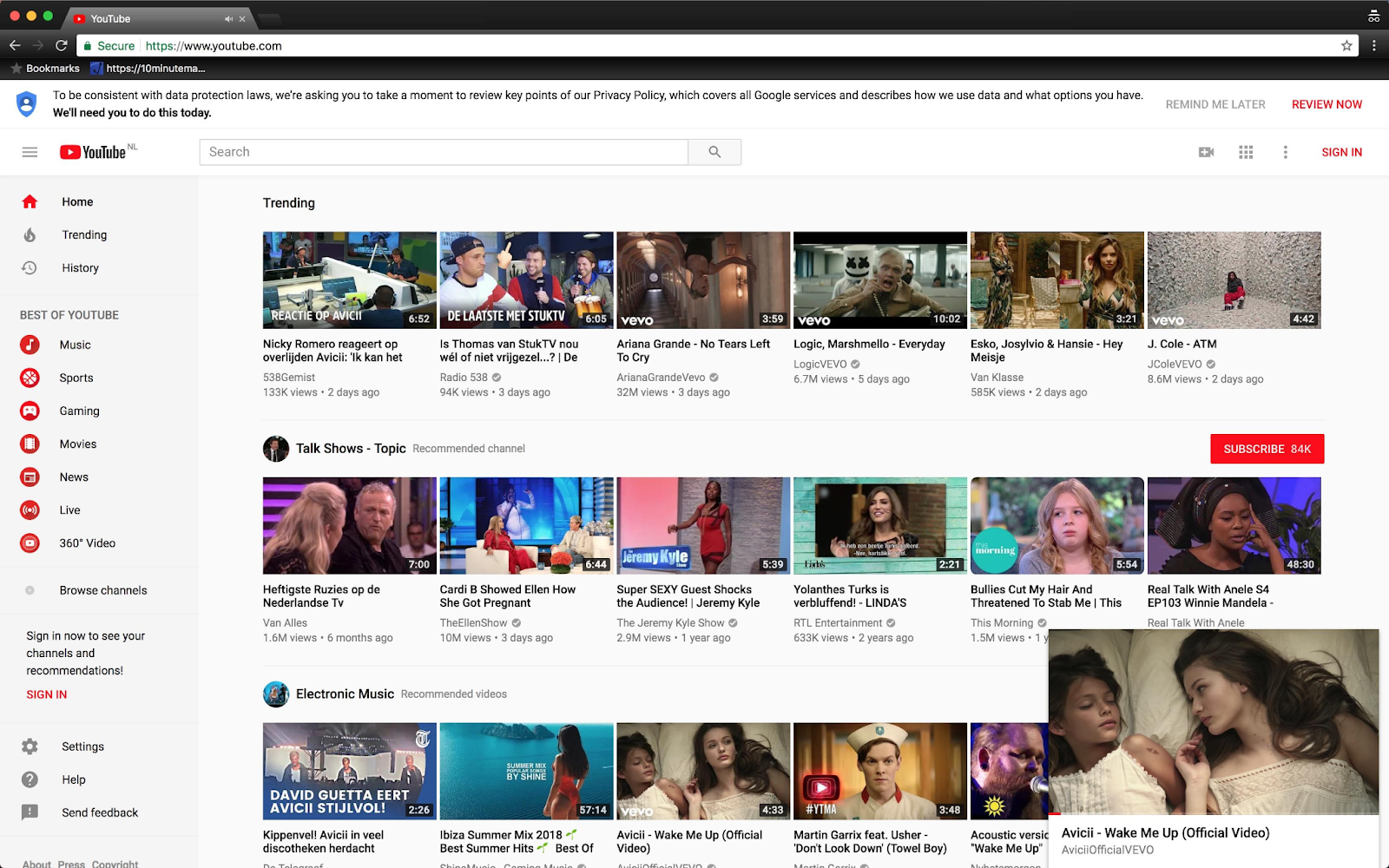The height and width of the screenshot is (868, 1389).
Task: Open Ariana Grande No Tears thumbnail
Action: click(703, 279)
